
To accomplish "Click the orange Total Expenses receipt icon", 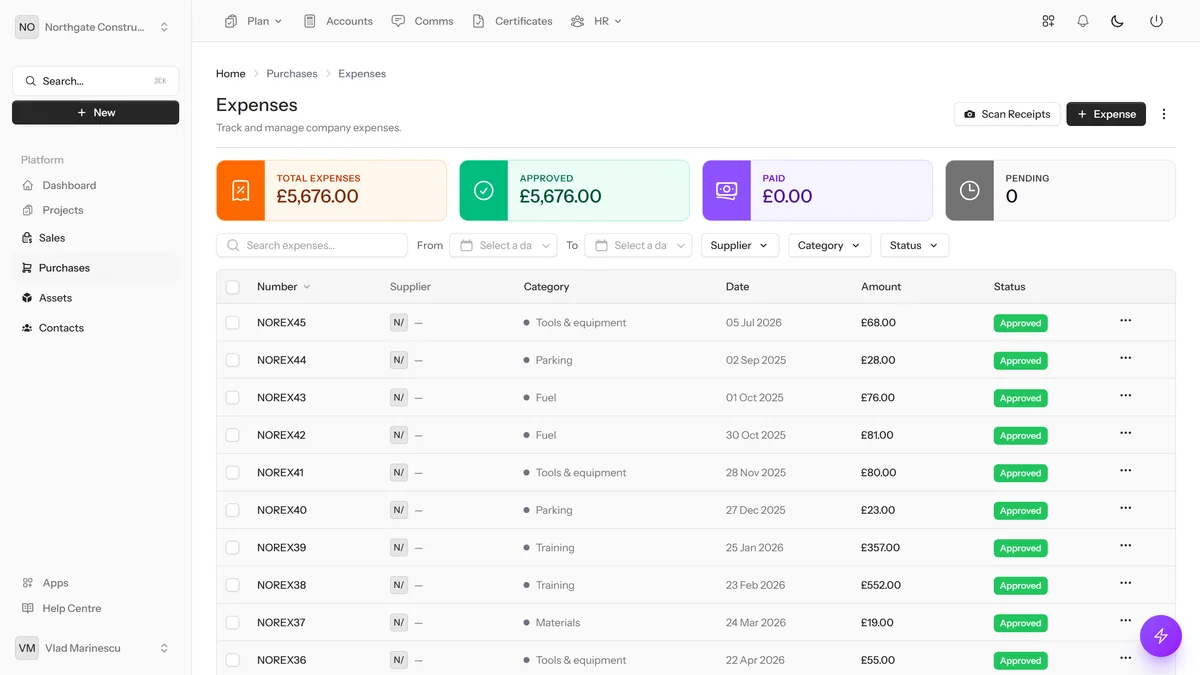I will [x=241, y=190].
